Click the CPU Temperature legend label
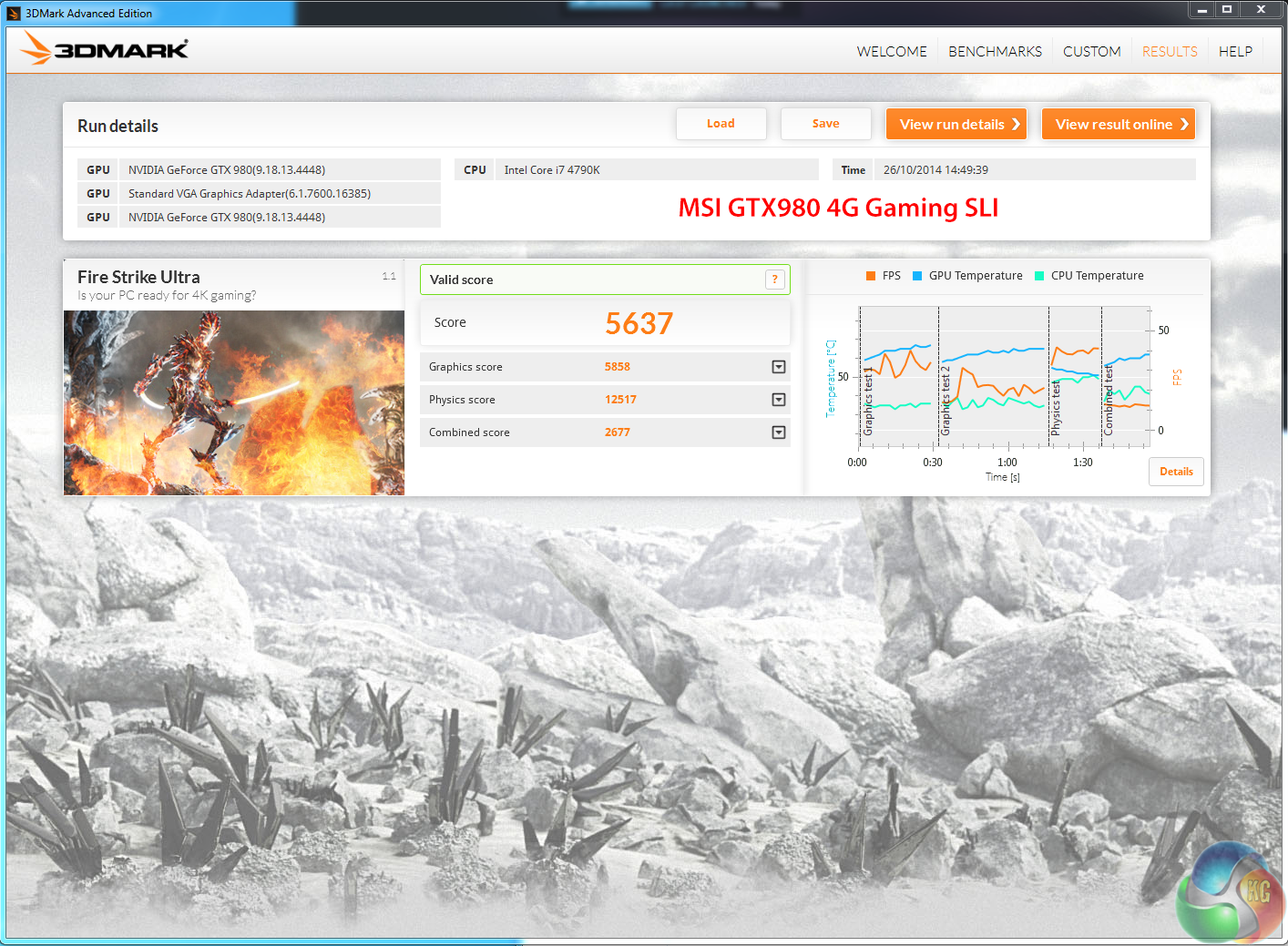1288x946 pixels. pos(1098,276)
